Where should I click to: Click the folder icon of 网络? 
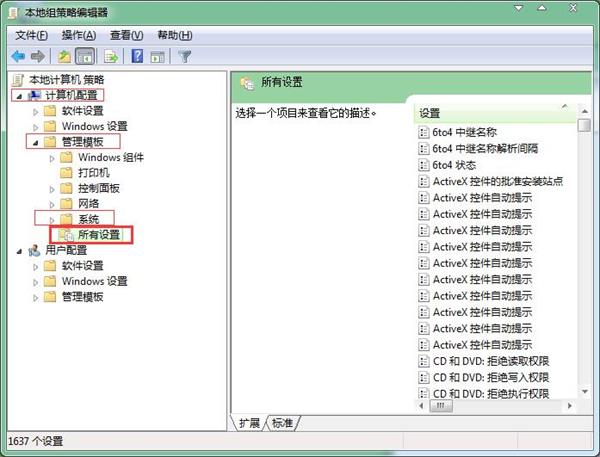[x=66, y=204]
